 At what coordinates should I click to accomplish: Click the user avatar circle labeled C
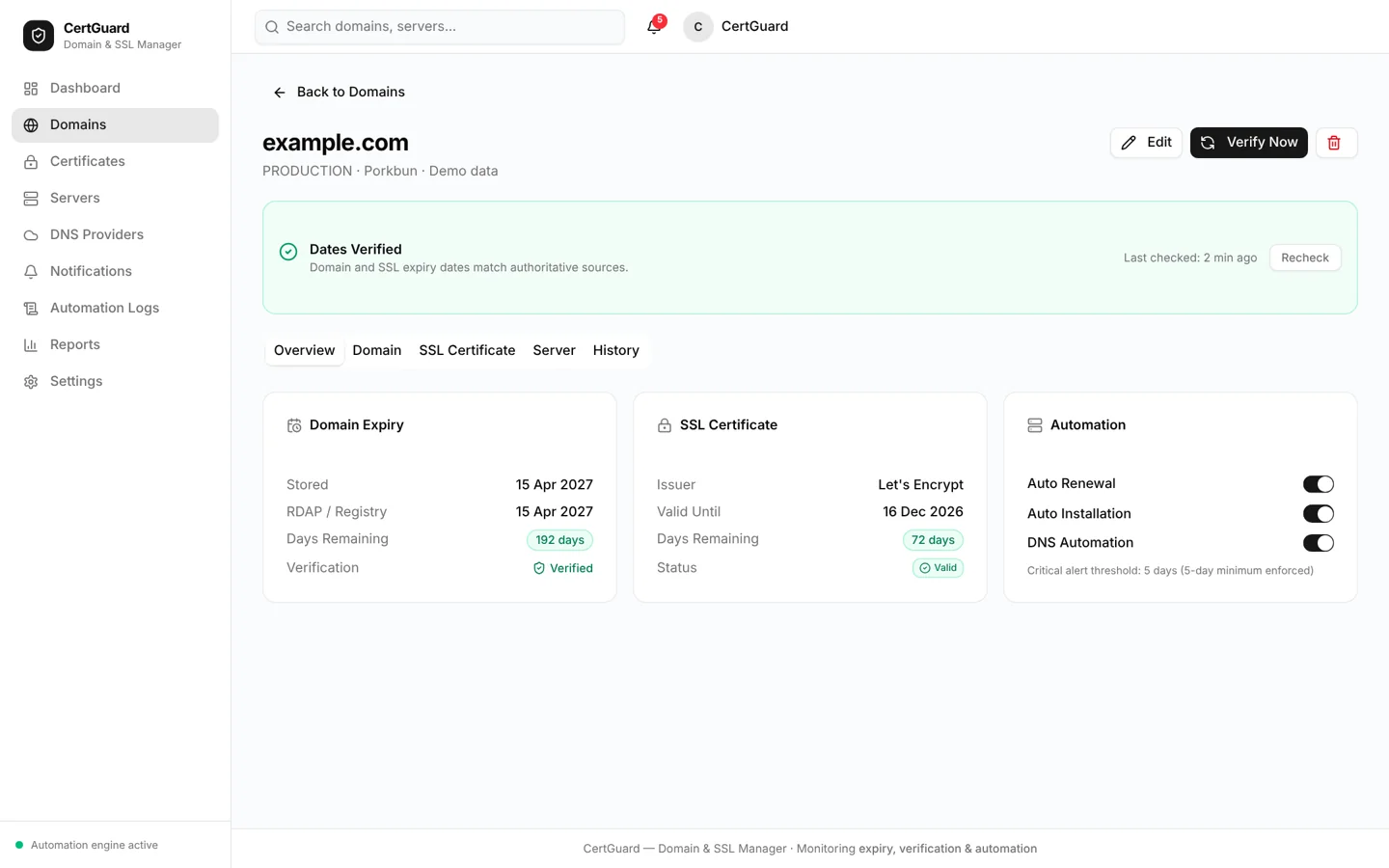click(x=698, y=27)
